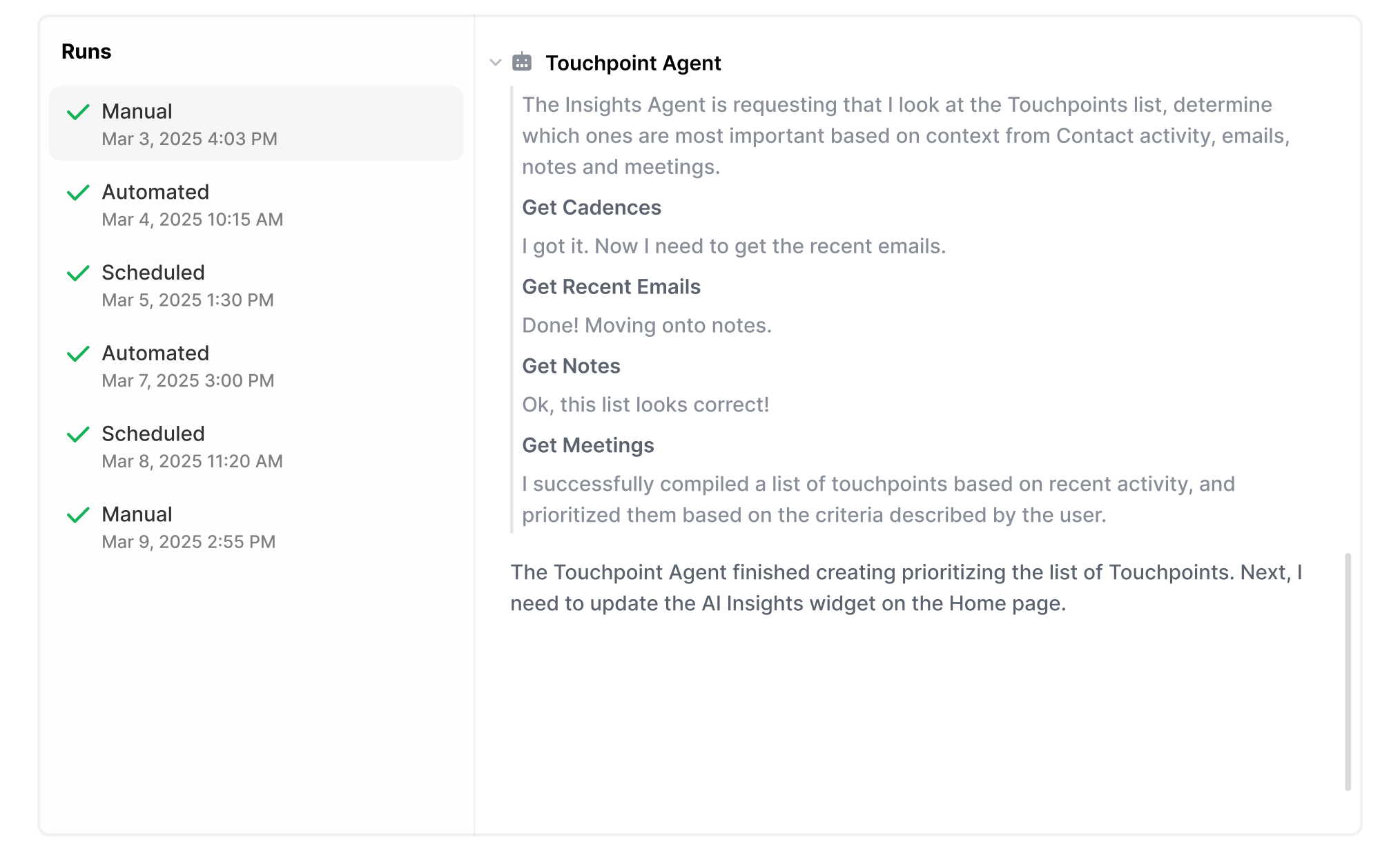Open the Get Recent Emails step
This screenshot has height=847, width=1400.
(611, 287)
